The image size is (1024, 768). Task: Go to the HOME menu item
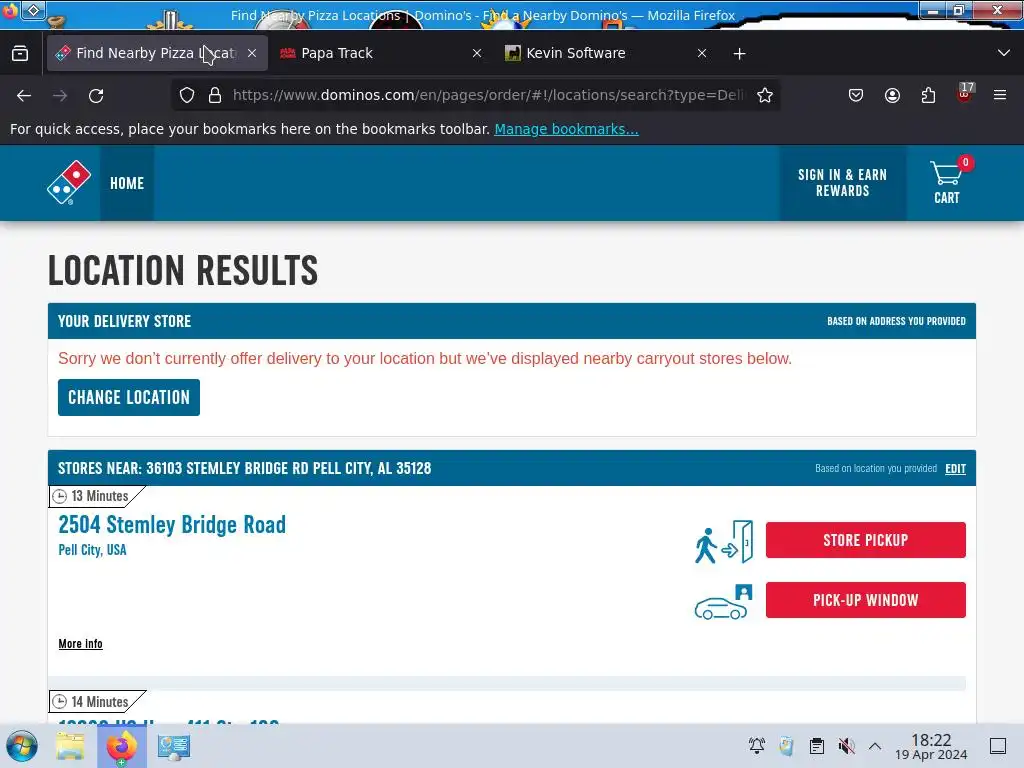[x=127, y=183]
